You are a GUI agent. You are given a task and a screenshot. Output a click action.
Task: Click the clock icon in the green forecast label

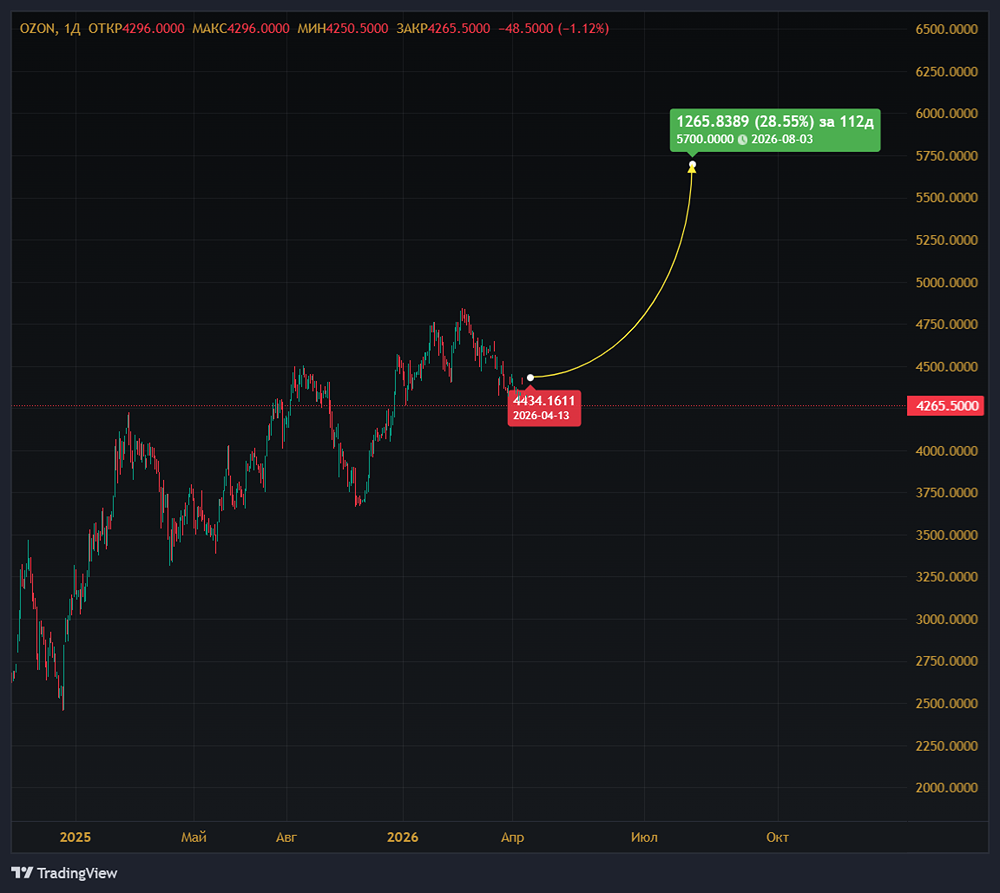pyautogui.click(x=742, y=139)
